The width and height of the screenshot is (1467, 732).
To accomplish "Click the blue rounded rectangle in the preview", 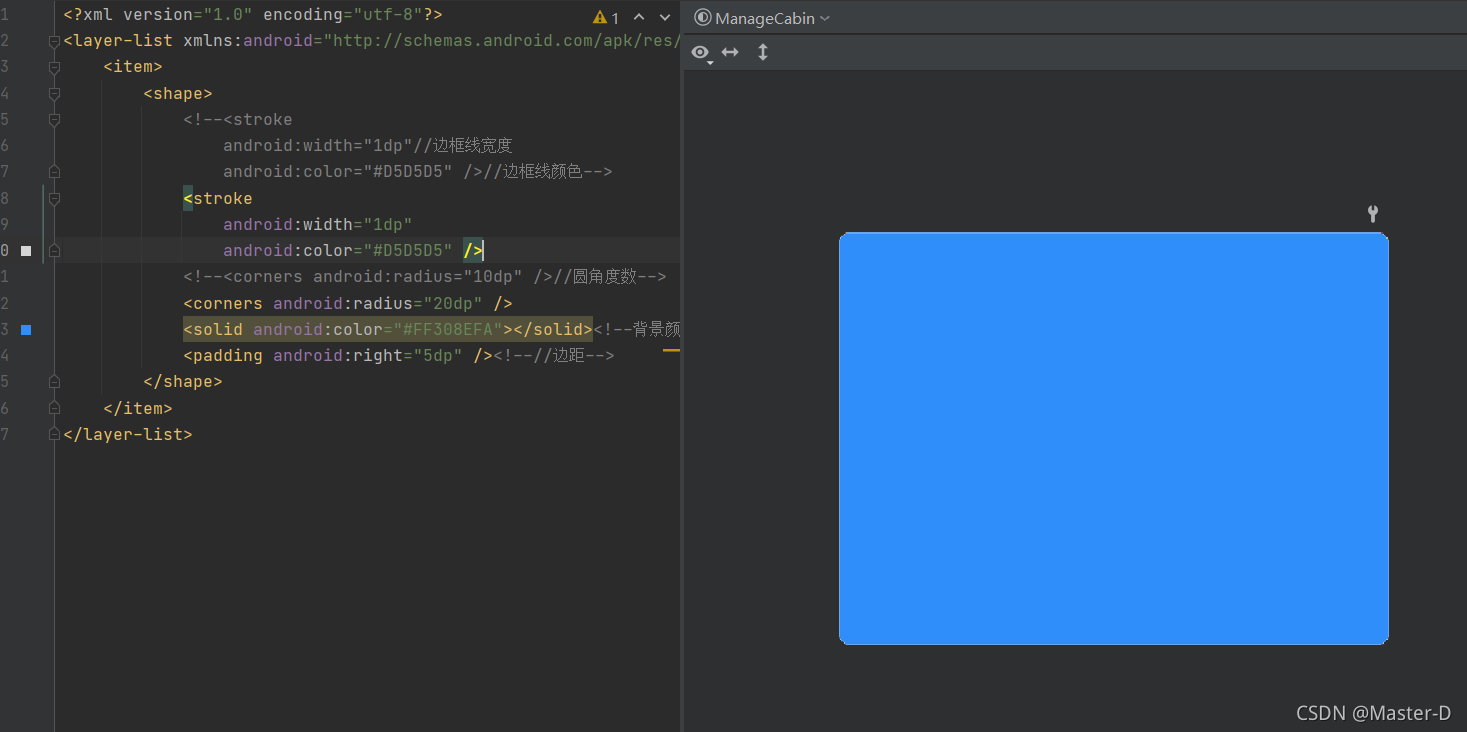I will (1113, 437).
